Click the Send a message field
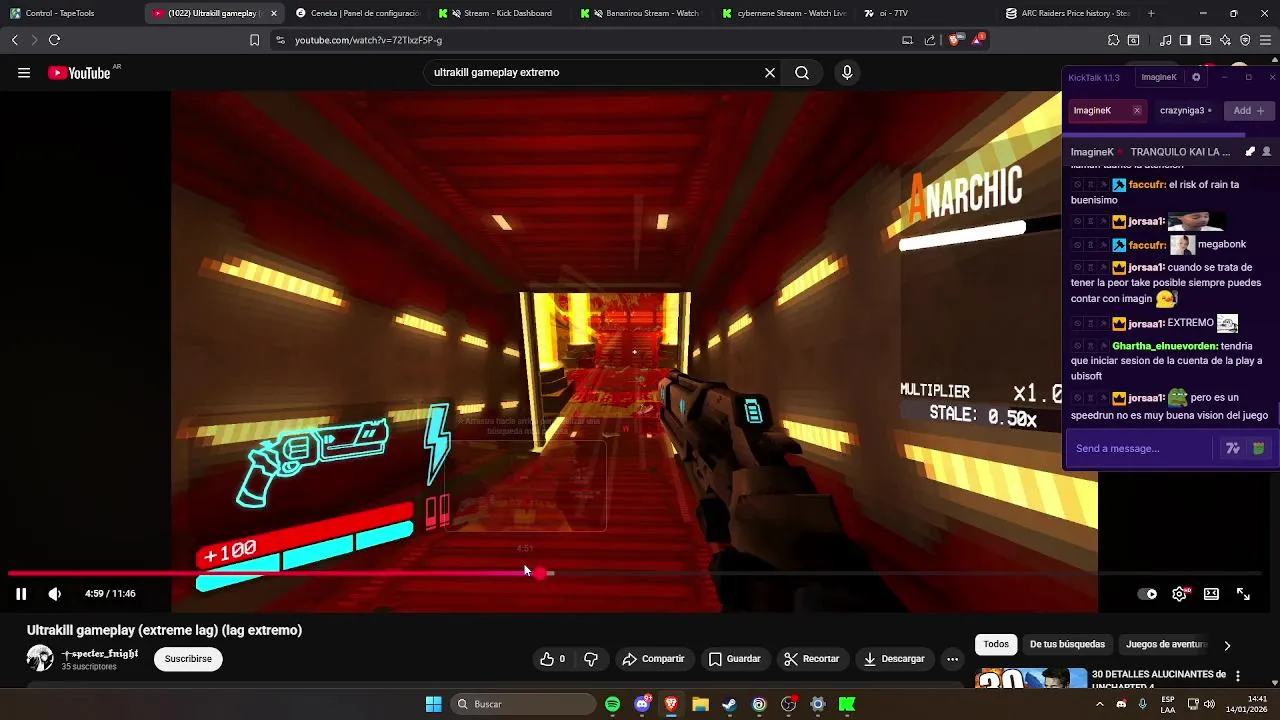This screenshot has width=1280, height=720. [x=1141, y=448]
